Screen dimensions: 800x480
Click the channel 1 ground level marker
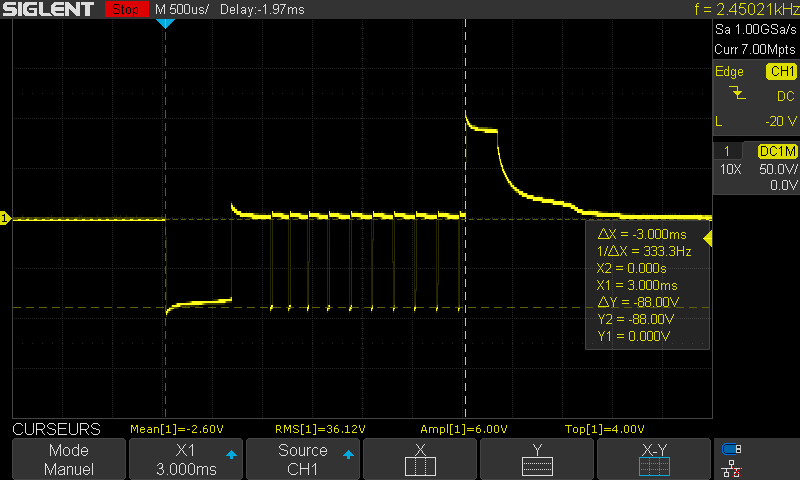5,218
